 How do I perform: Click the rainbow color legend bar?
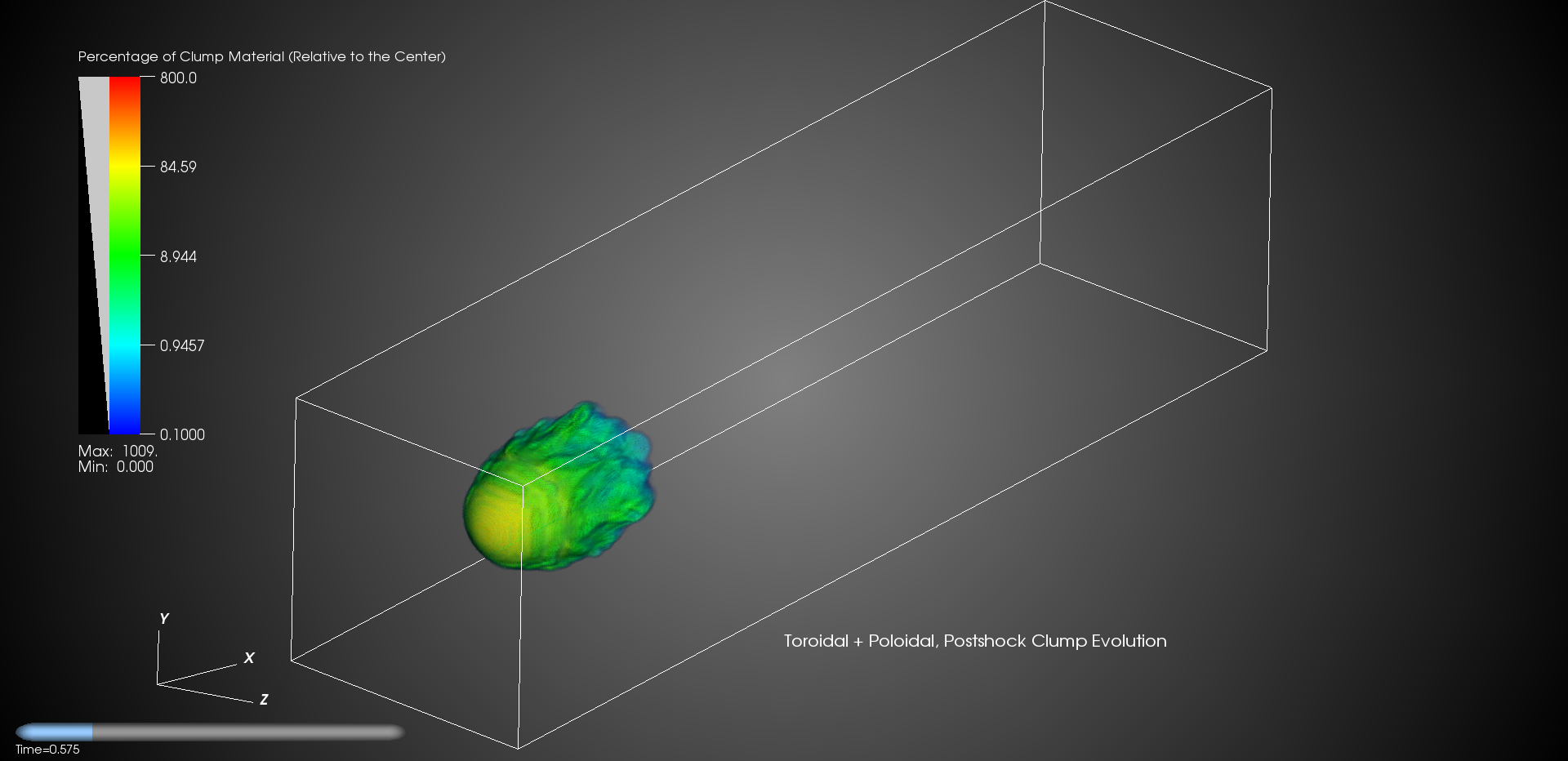[125, 256]
